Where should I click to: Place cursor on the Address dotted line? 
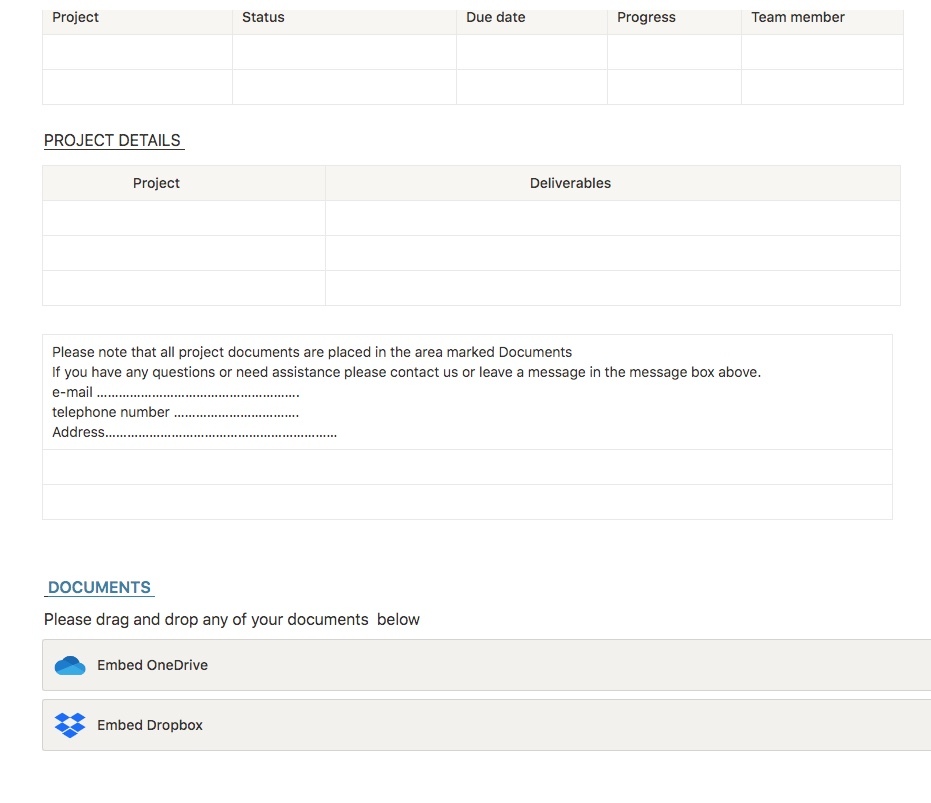tap(221, 432)
